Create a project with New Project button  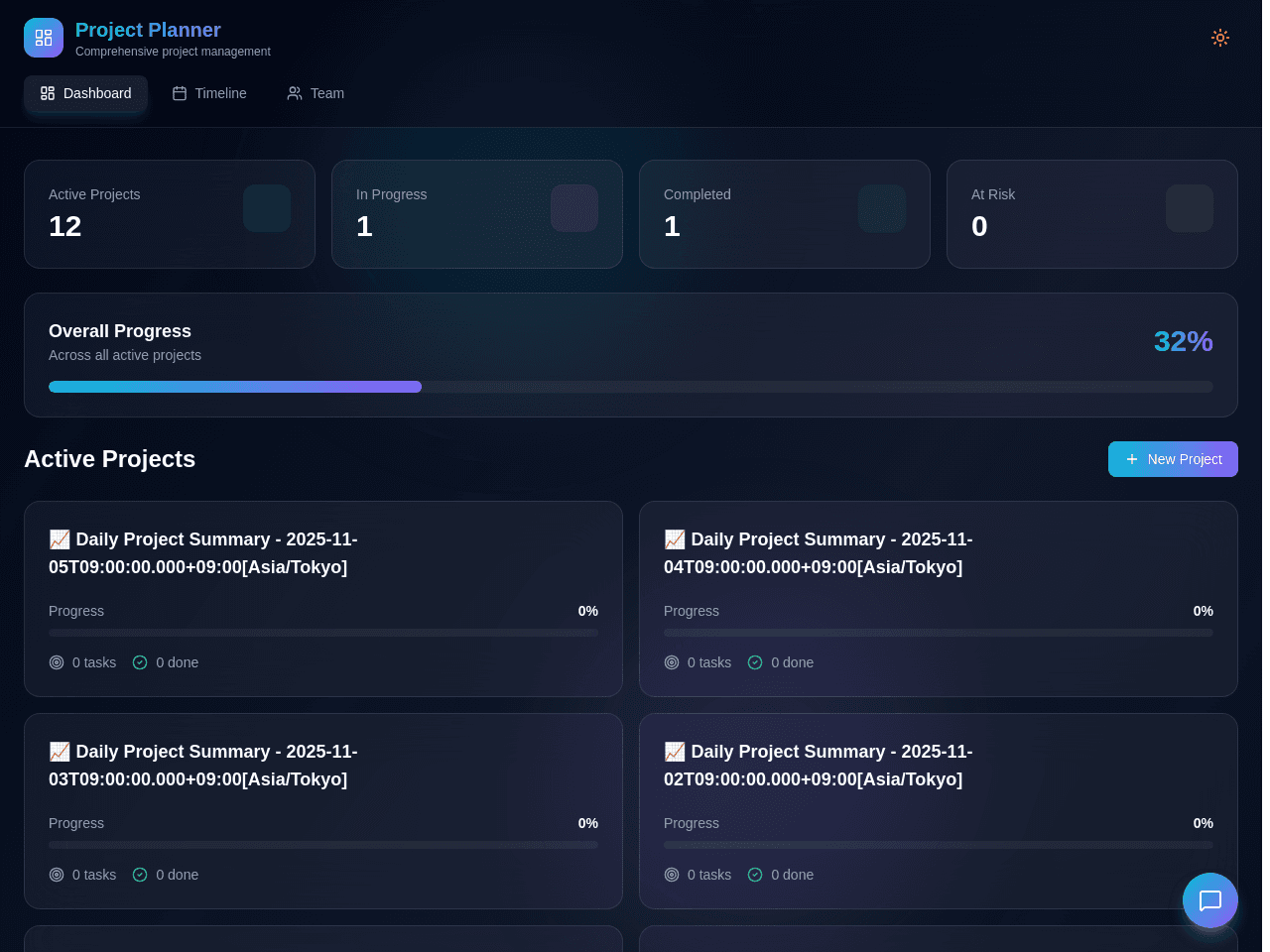(1173, 459)
